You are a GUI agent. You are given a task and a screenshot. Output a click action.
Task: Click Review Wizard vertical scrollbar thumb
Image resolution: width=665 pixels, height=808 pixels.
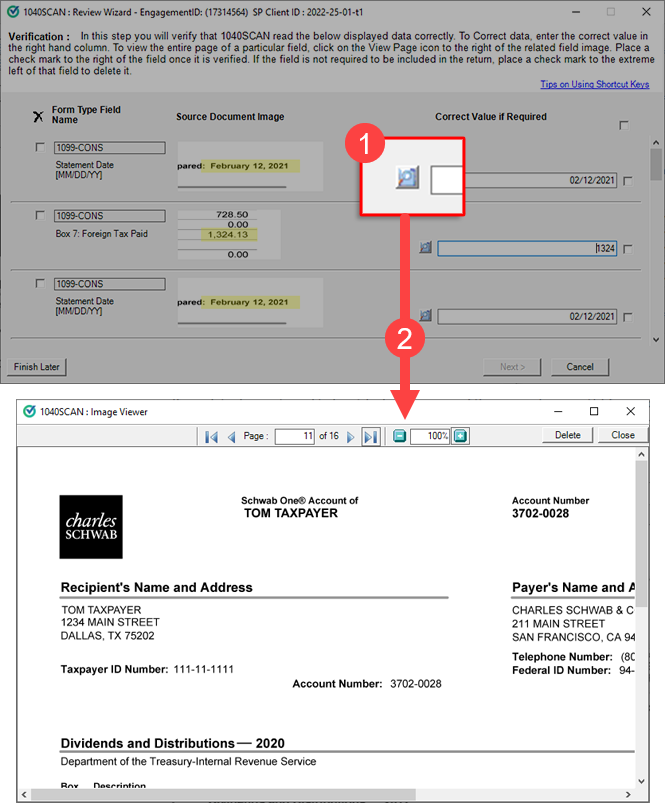point(656,164)
